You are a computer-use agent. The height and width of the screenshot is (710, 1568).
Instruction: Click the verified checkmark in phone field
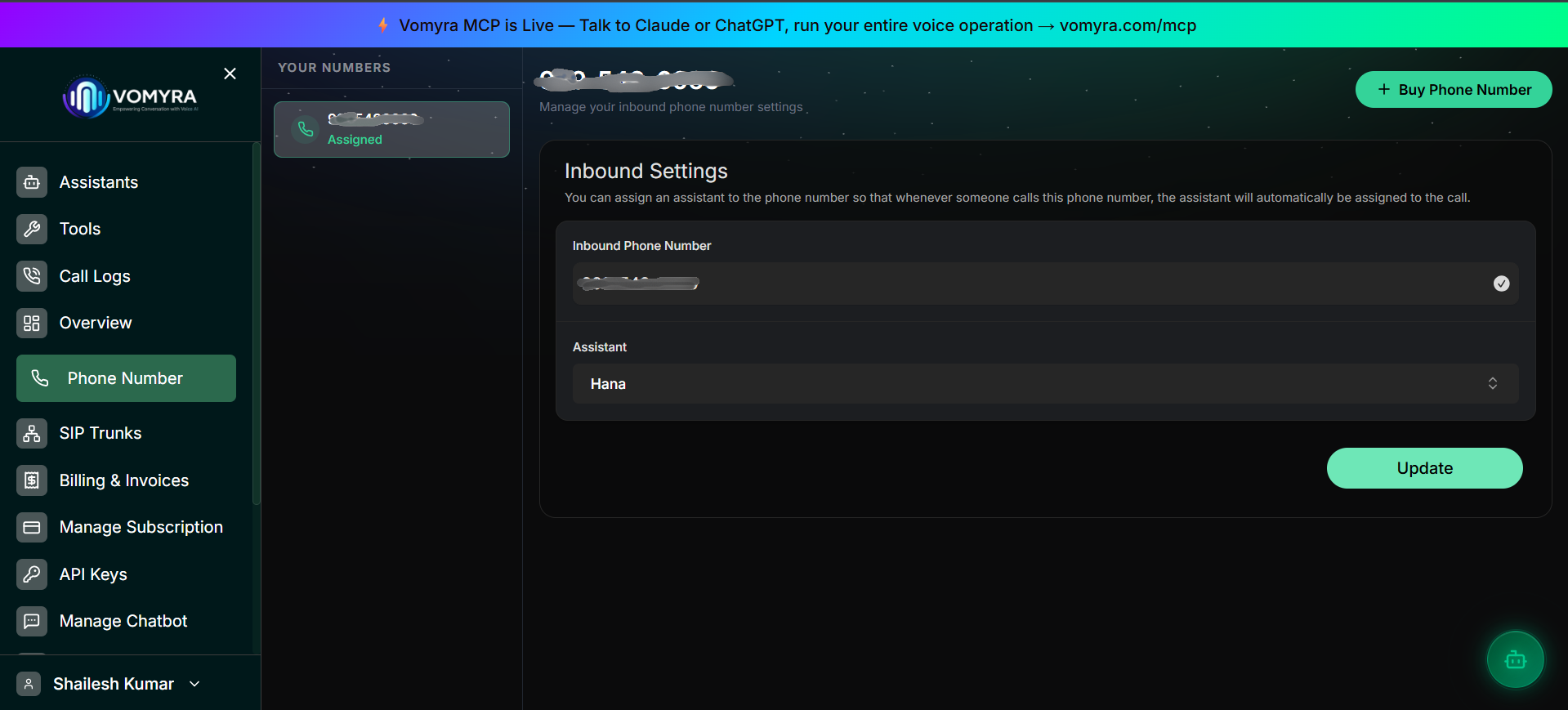point(1501,284)
